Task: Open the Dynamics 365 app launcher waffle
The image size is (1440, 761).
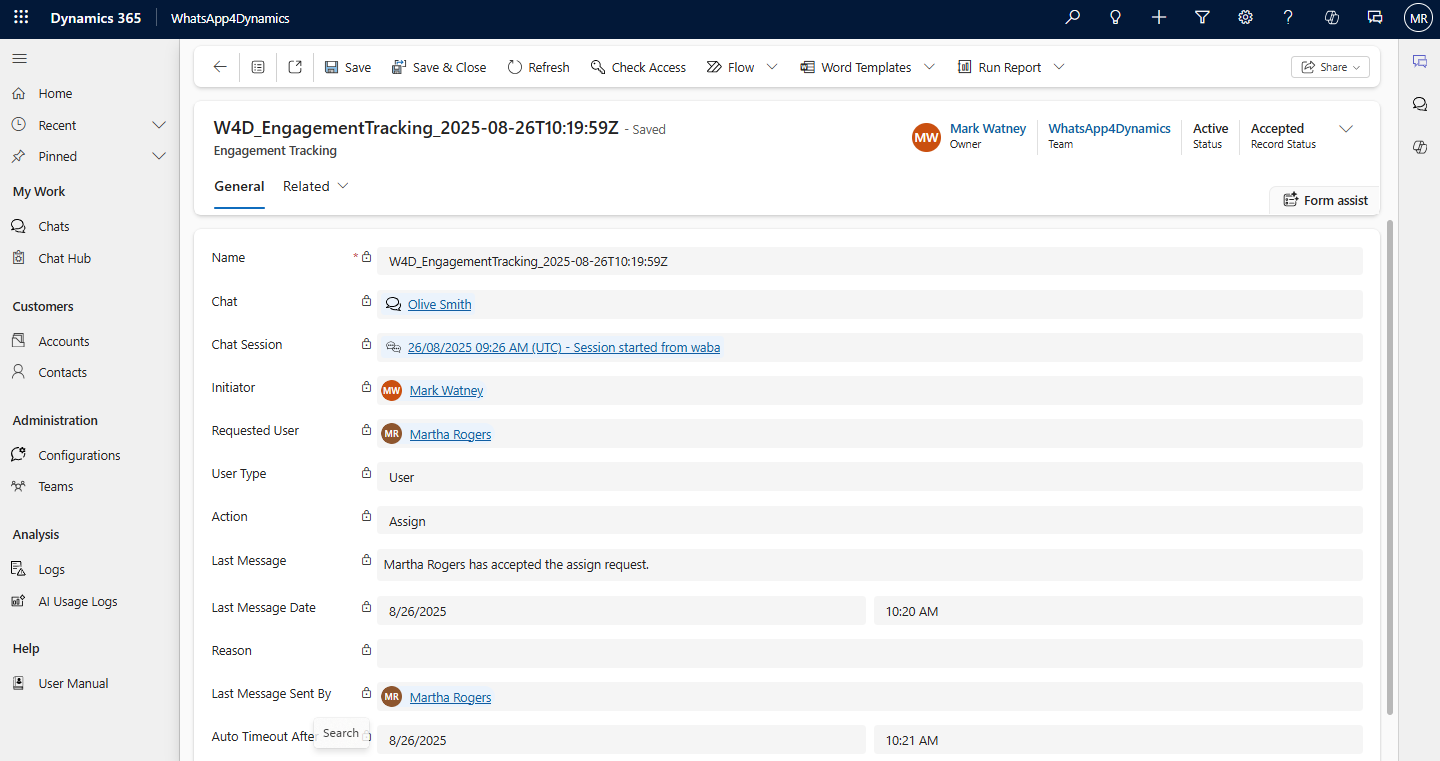Action: tap(21, 18)
